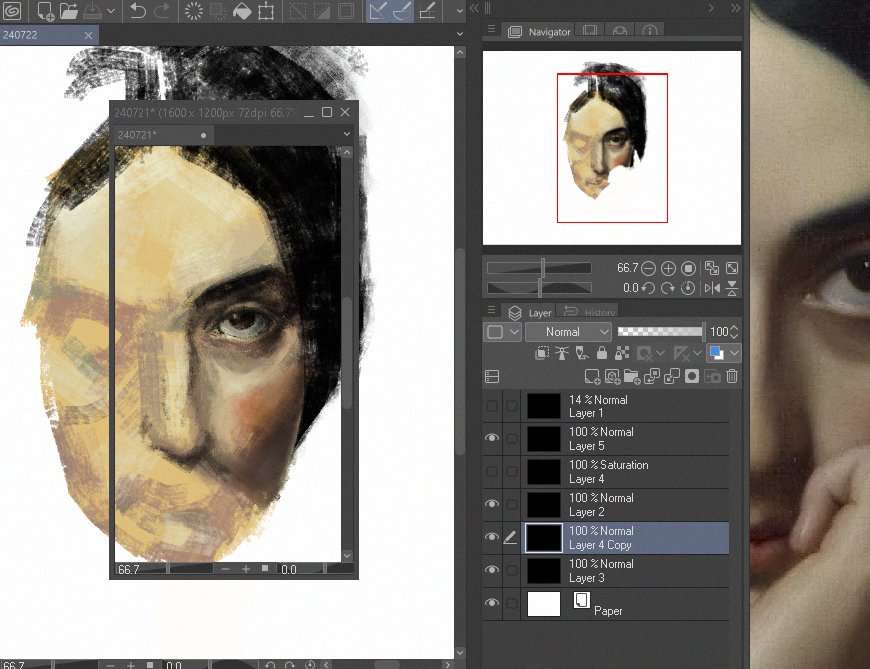The height and width of the screenshot is (669, 870).
Task: Show the hidden Layer 1
Action: tap(492, 406)
